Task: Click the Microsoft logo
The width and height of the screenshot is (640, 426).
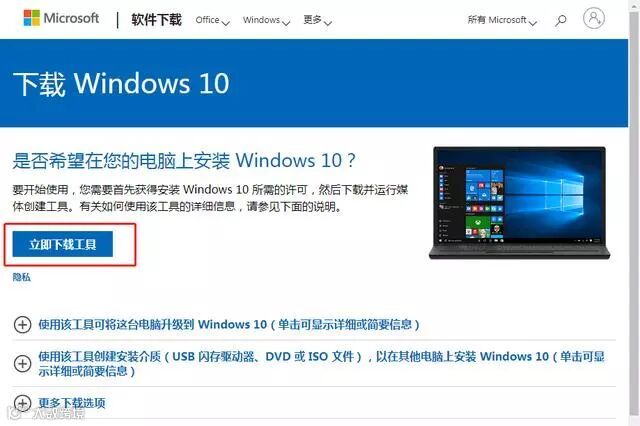Action: pyautogui.click(x=32, y=18)
